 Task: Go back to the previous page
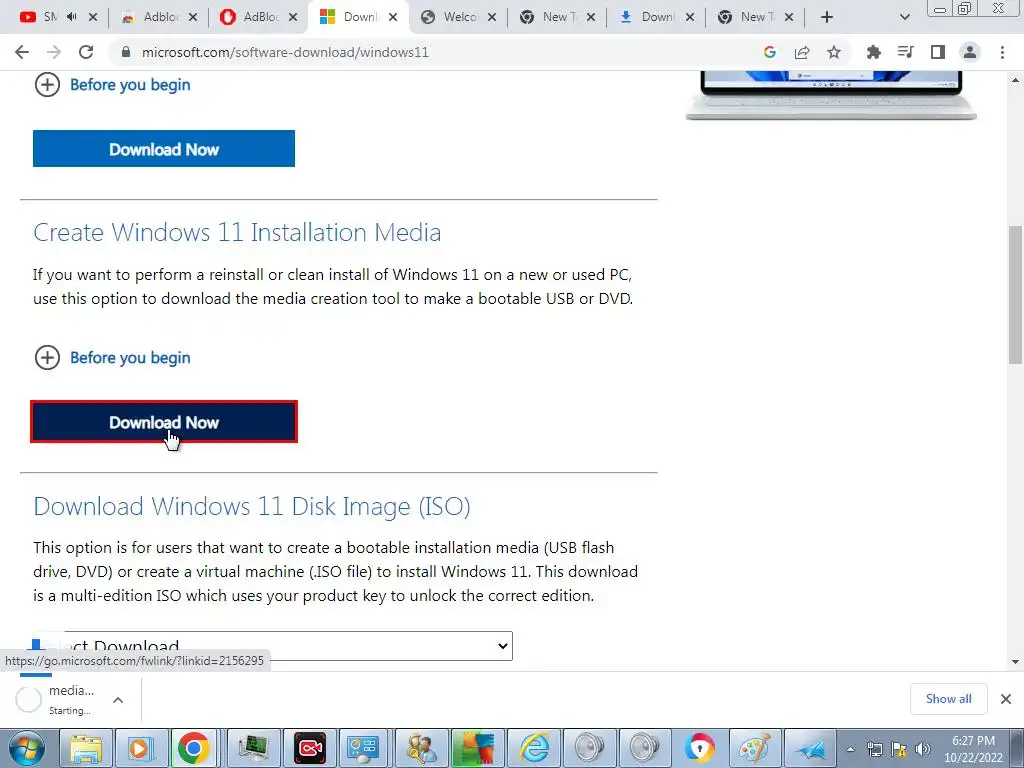tap(22, 52)
